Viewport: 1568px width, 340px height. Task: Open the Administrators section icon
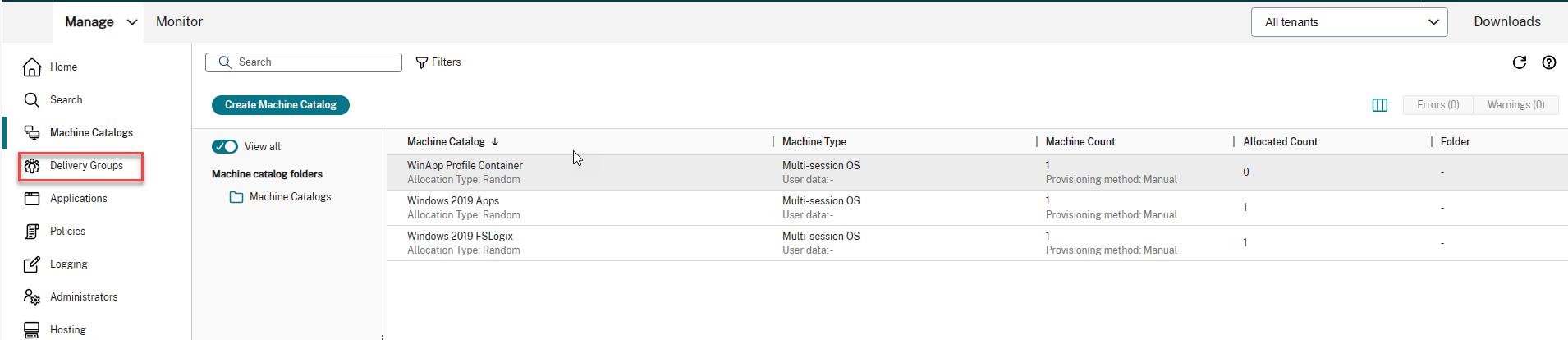tap(32, 297)
